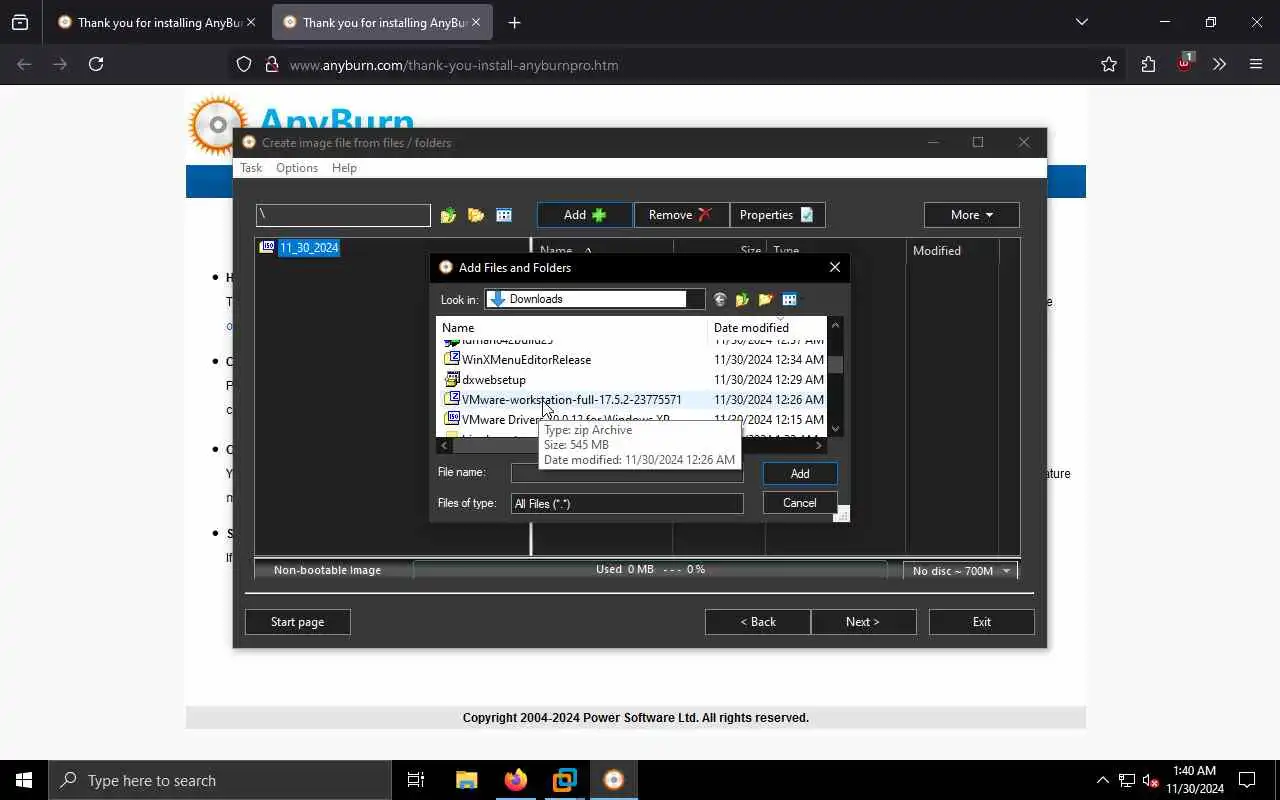Click file list scroll down arrow

coord(836,429)
